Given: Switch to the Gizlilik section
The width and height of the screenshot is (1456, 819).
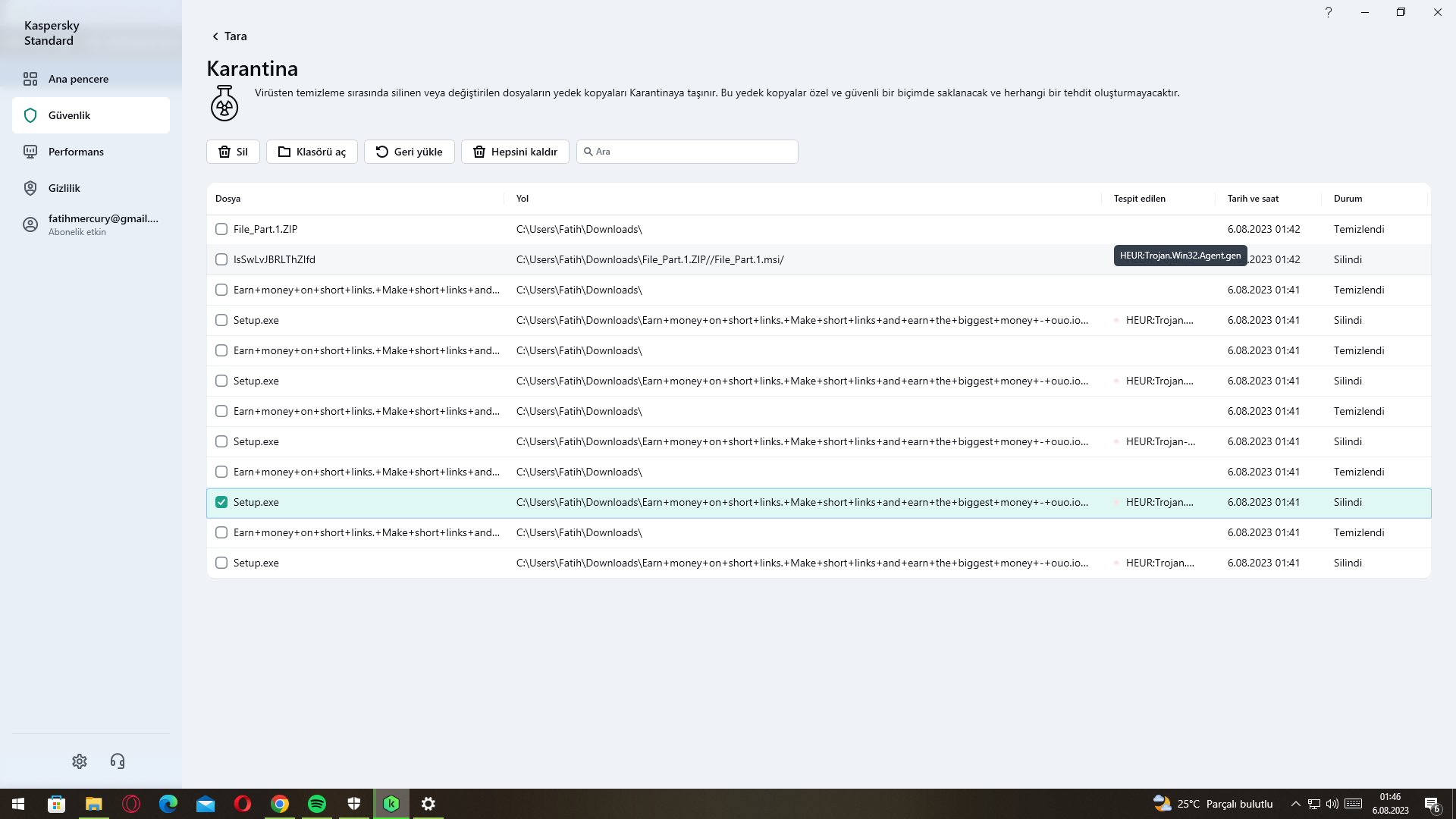Looking at the screenshot, I should coord(64,188).
